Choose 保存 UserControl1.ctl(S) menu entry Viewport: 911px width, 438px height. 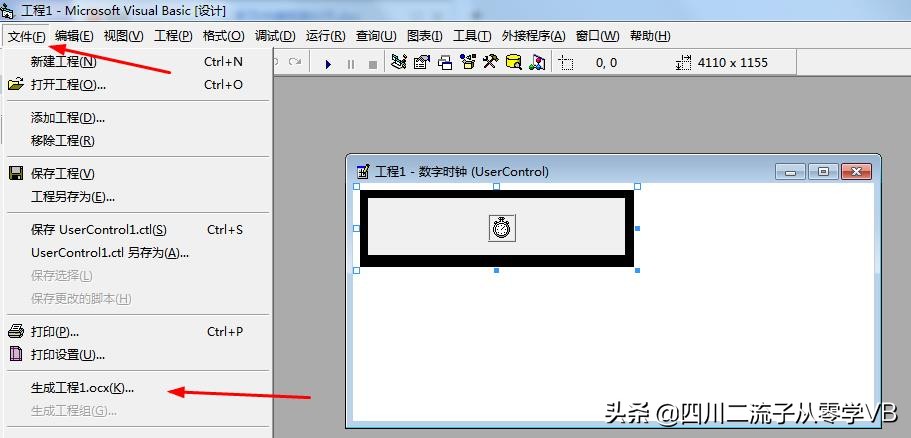(x=138, y=229)
